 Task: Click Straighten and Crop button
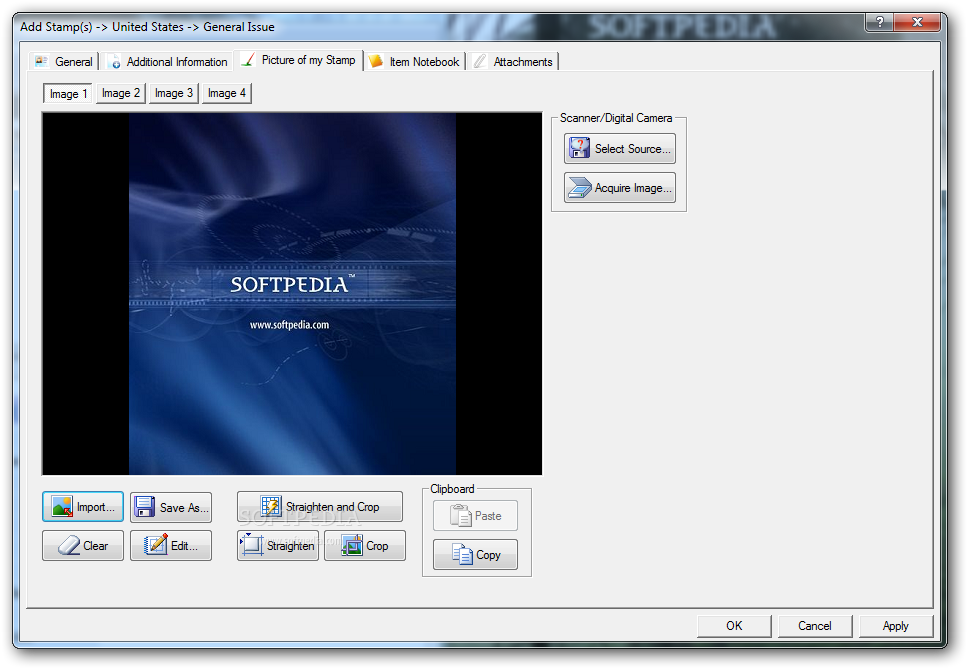320,507
